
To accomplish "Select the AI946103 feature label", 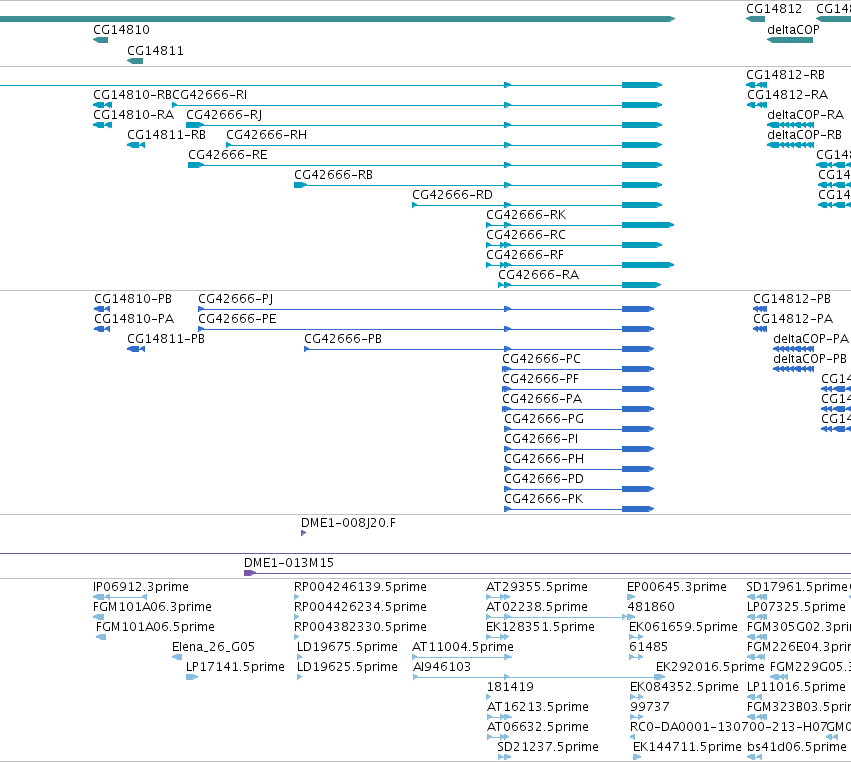I will (442, 666).
